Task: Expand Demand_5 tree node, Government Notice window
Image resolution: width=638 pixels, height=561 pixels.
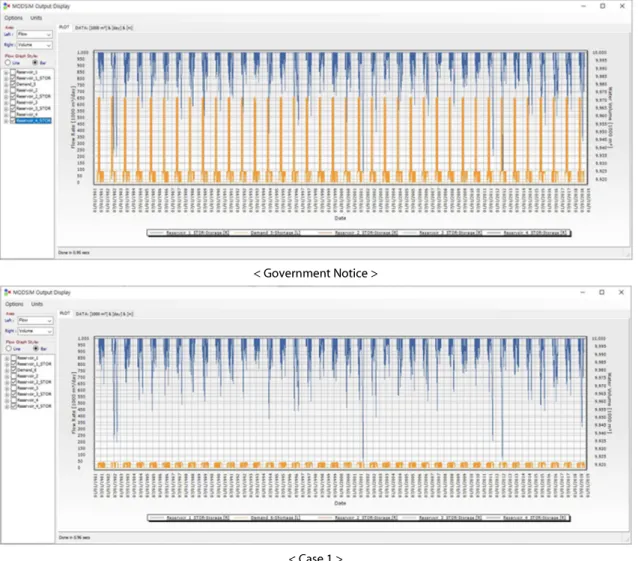Action: point(6,84)
